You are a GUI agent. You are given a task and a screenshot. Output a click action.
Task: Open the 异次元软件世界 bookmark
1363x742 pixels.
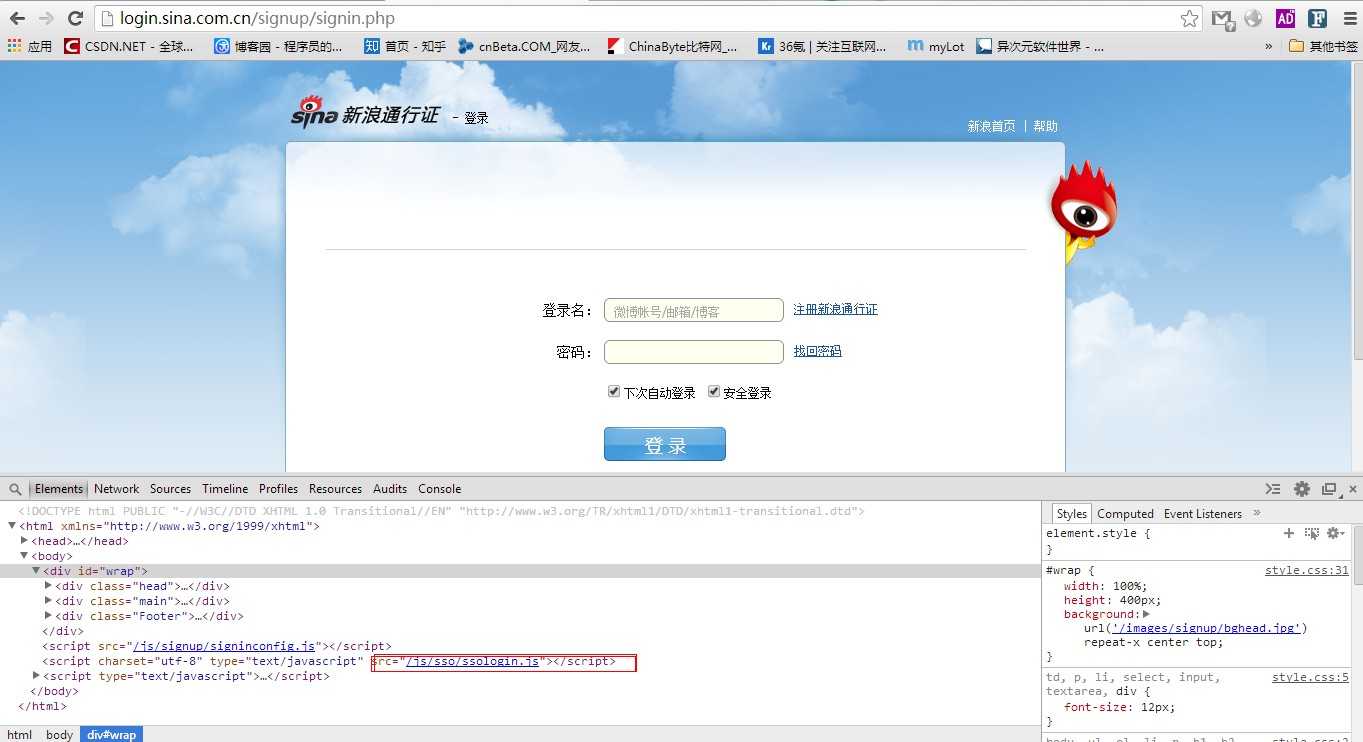(x=1040, y=46)
